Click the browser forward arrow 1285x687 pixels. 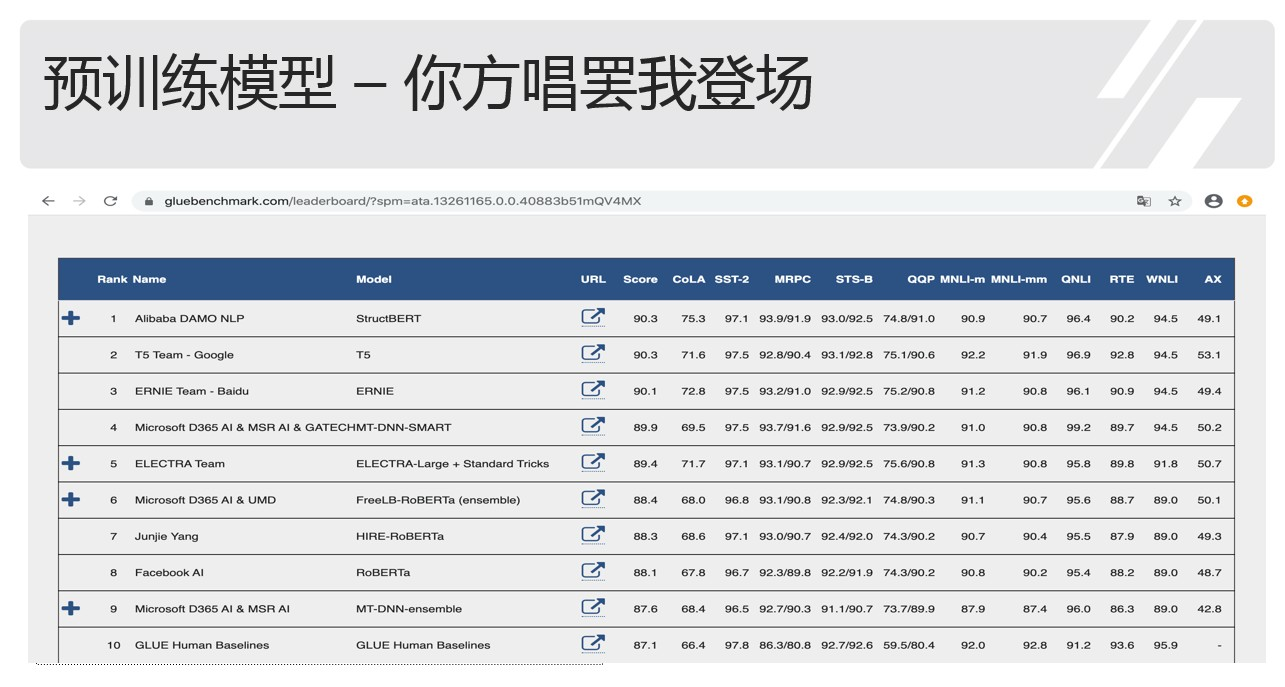(x=79, y=201)
